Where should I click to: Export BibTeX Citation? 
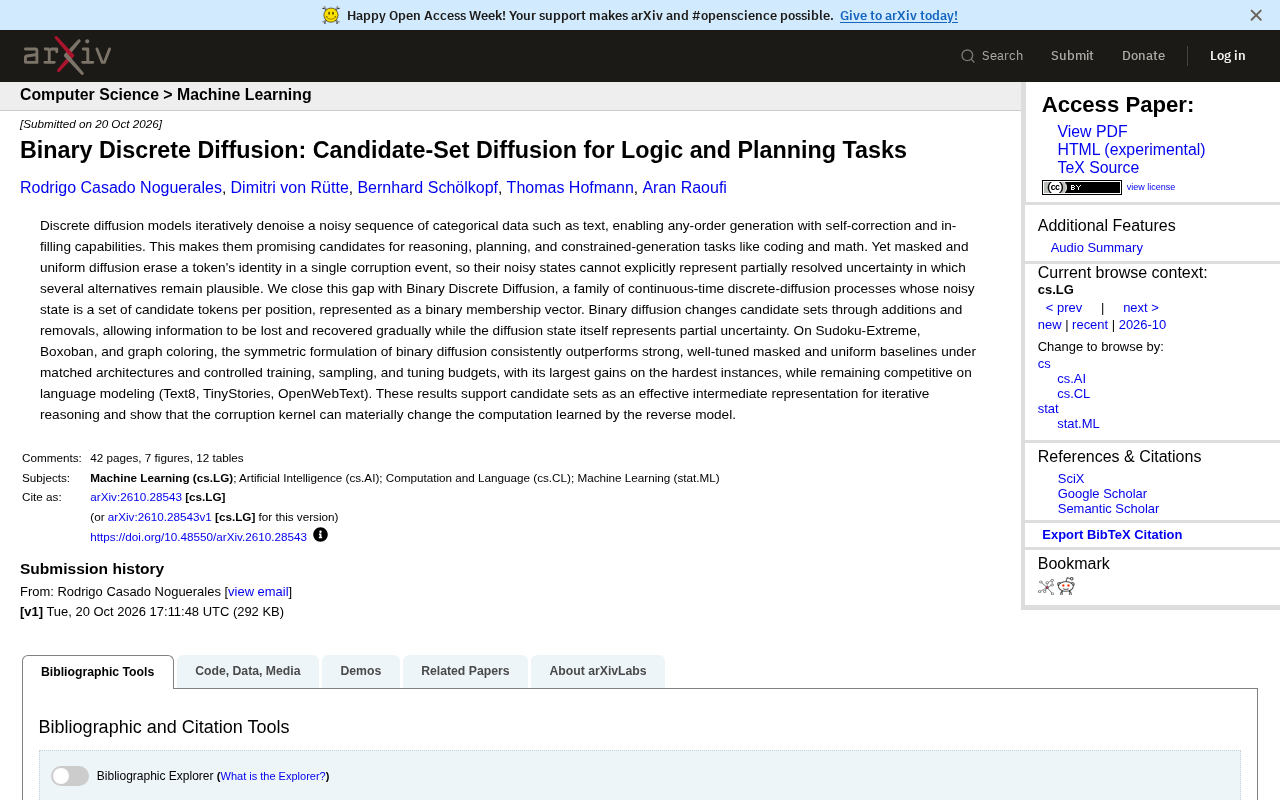pos(1112,535)
